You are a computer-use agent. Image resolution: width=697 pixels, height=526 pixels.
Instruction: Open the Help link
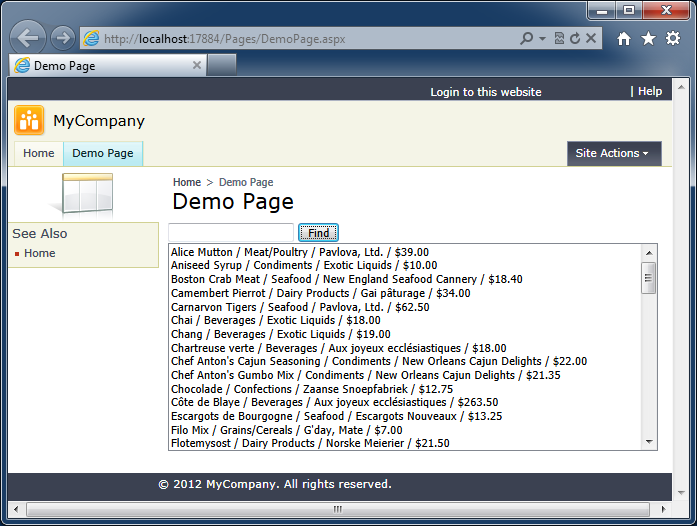click(650, 91)
